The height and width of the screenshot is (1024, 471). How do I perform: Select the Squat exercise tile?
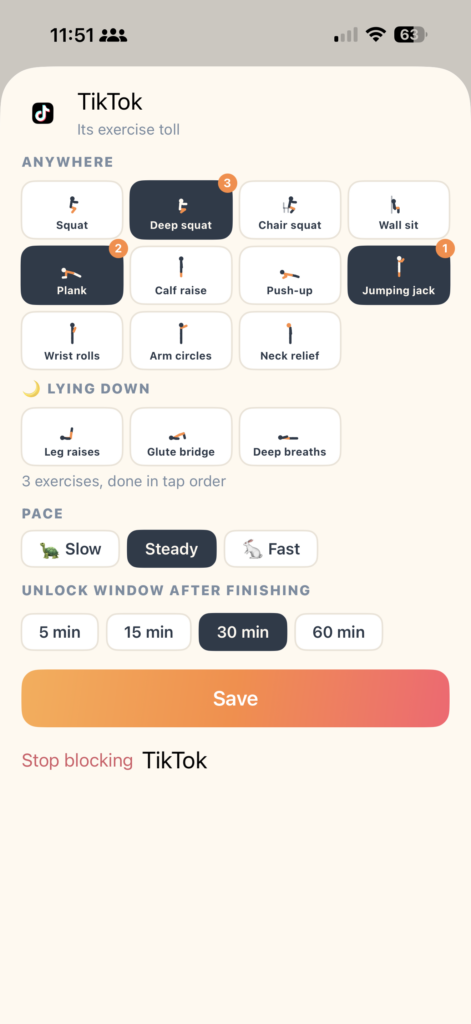[x=72, y=210]
